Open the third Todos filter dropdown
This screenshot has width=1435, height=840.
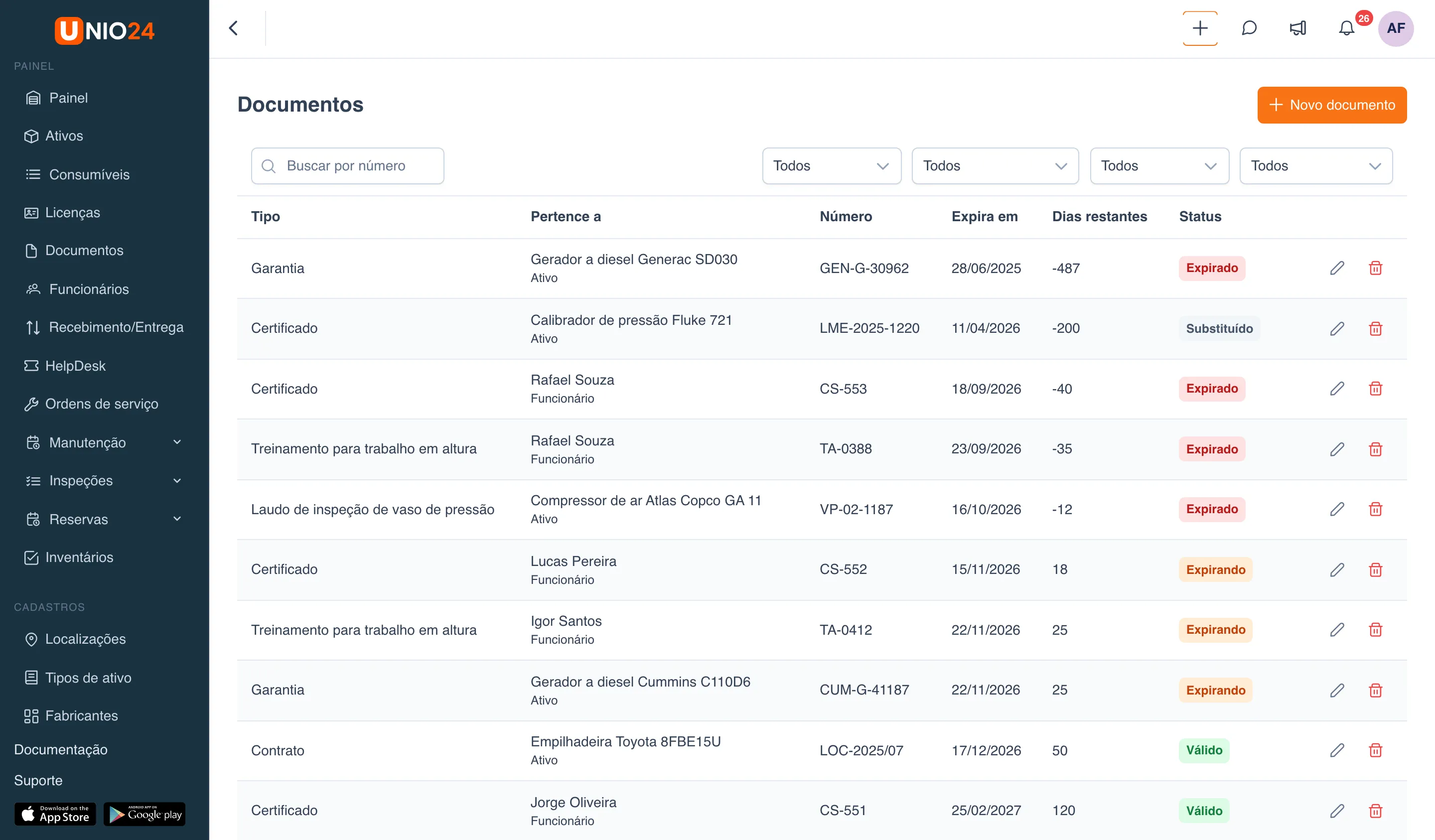pos(1159,166)
